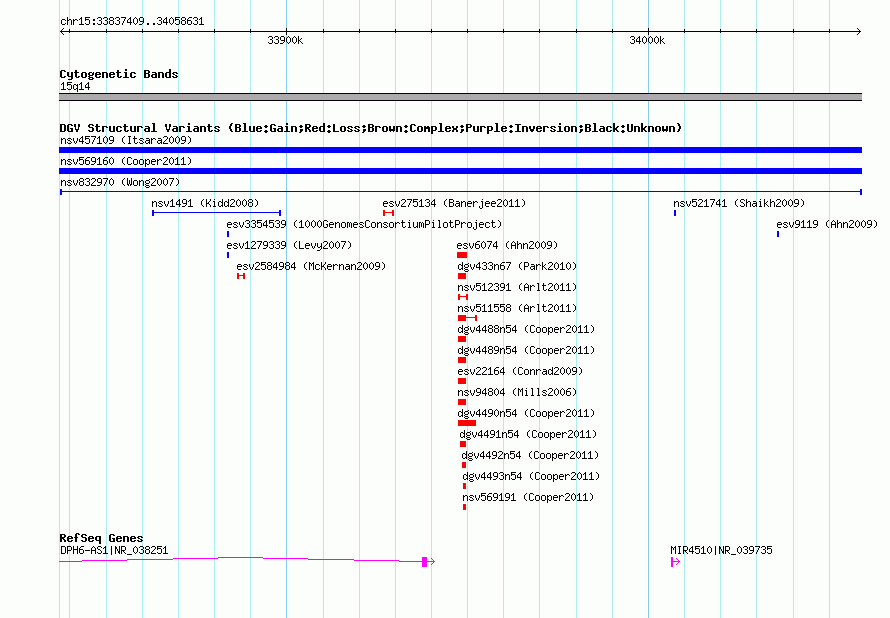
Task: Open dgv4491n54 (Cooper2011) label
Action: (x=528, y=434)
